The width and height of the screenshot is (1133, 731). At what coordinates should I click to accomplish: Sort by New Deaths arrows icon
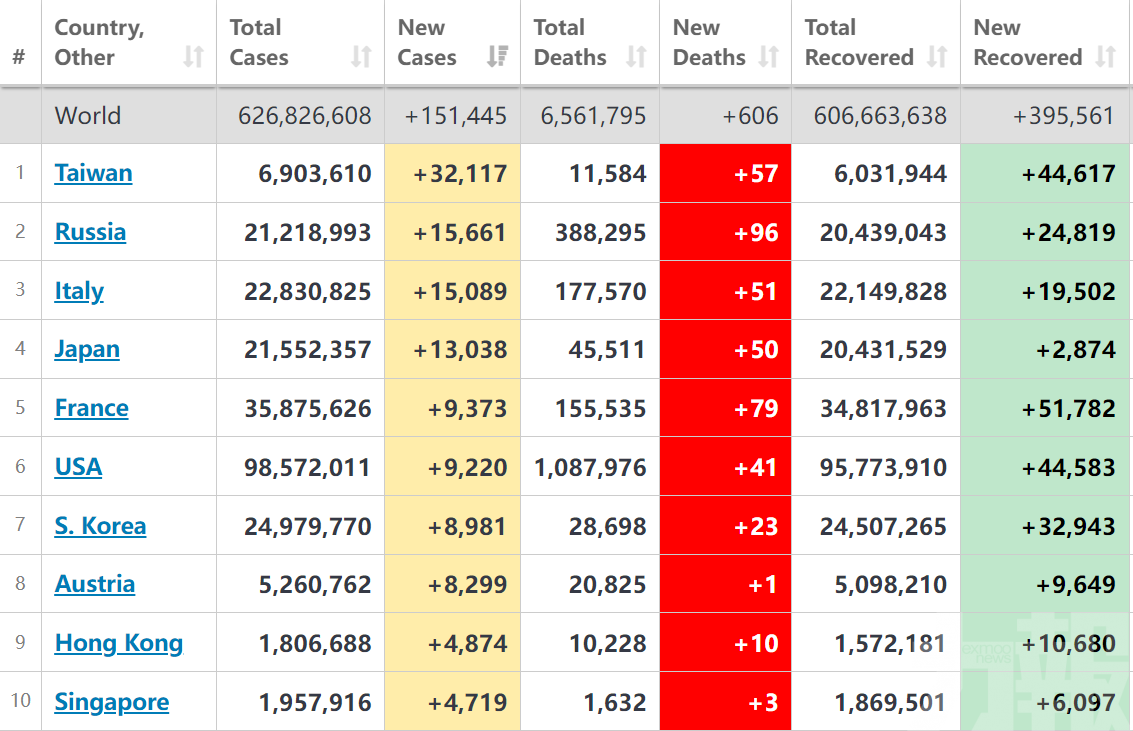coord(769,56)
